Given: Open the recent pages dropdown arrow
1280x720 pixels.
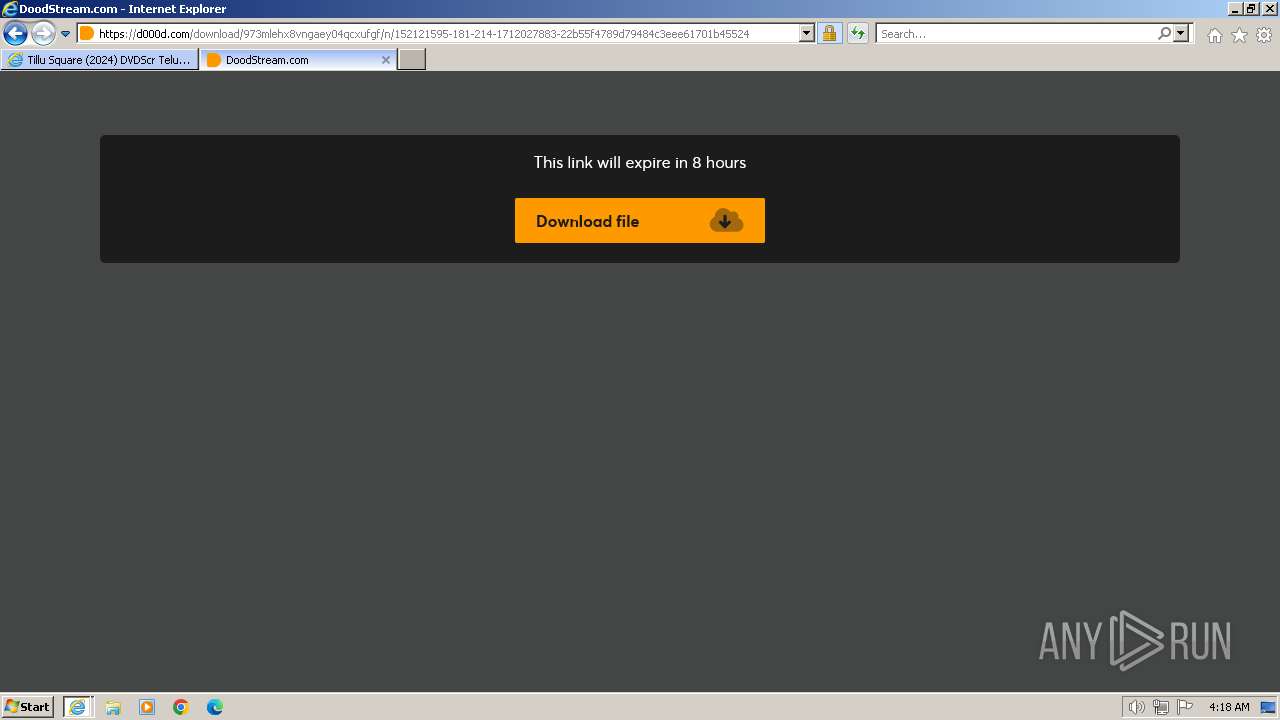Looking at the screenshot, I should pos(65,34).
